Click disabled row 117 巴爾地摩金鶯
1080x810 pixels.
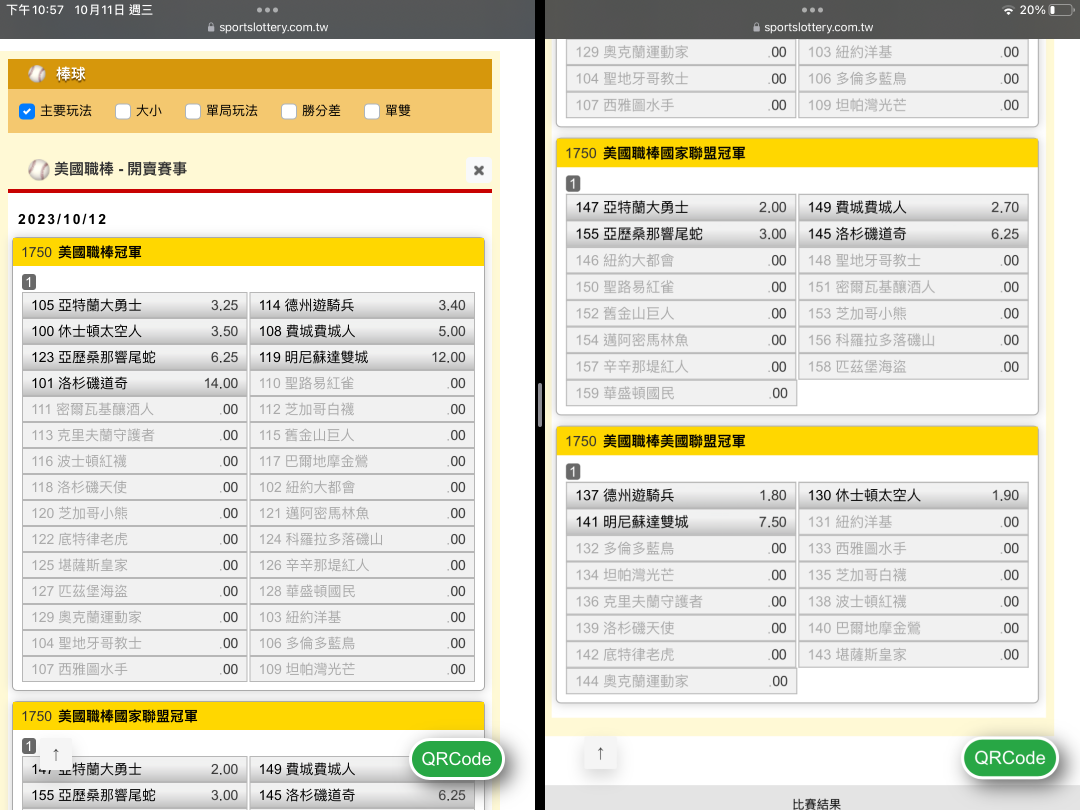[x=362, y=461]
